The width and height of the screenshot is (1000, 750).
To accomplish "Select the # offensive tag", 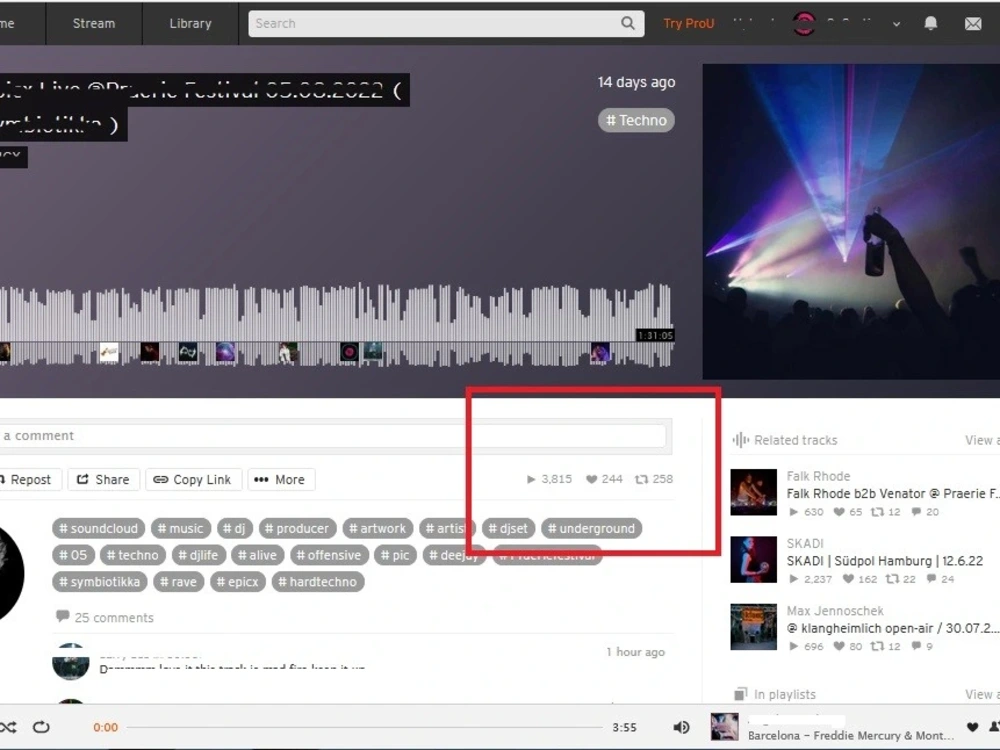I will pyautogui.click(x=329, y=555).
